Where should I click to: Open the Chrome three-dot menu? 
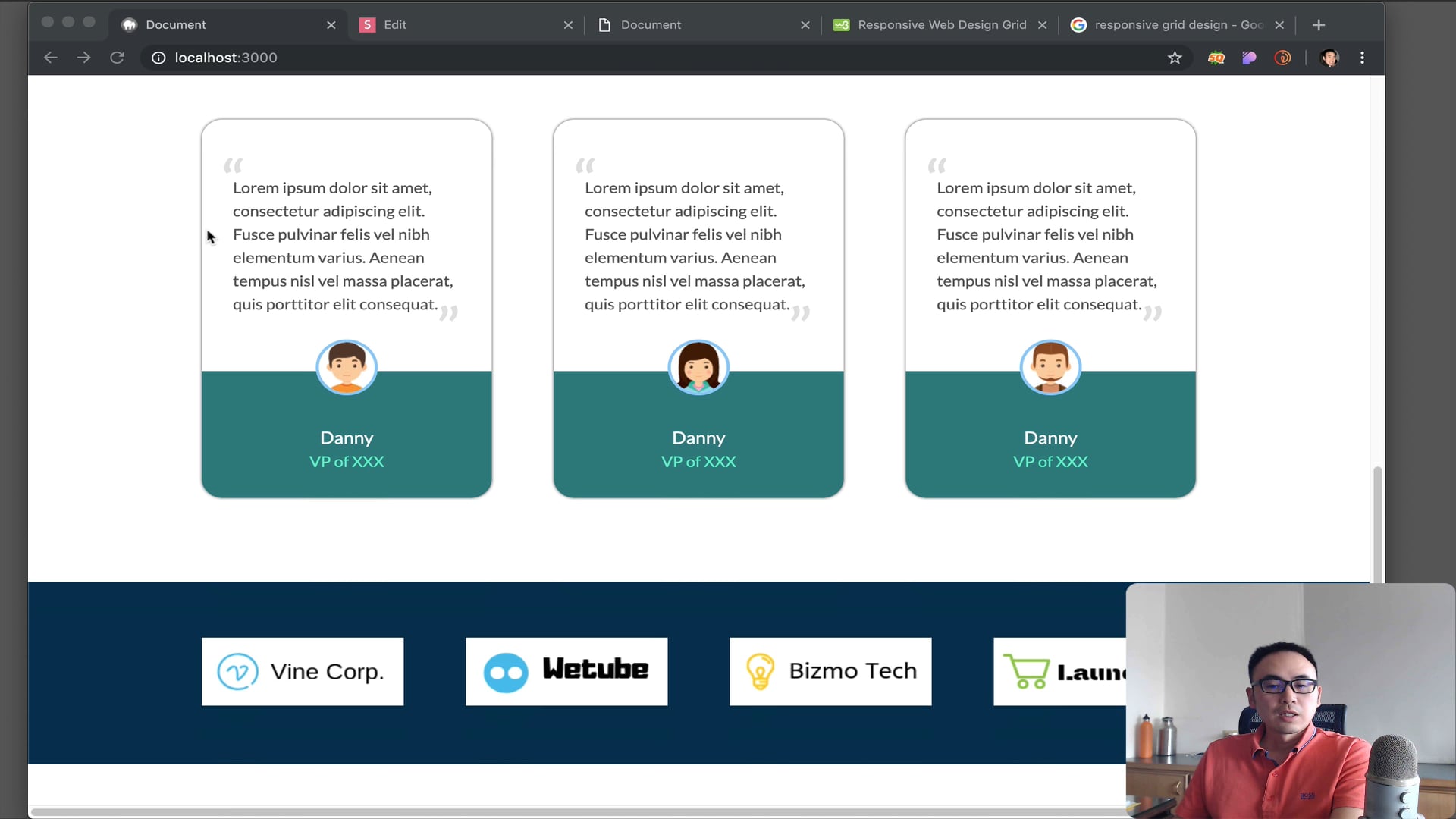click(x=1362, y=58)
